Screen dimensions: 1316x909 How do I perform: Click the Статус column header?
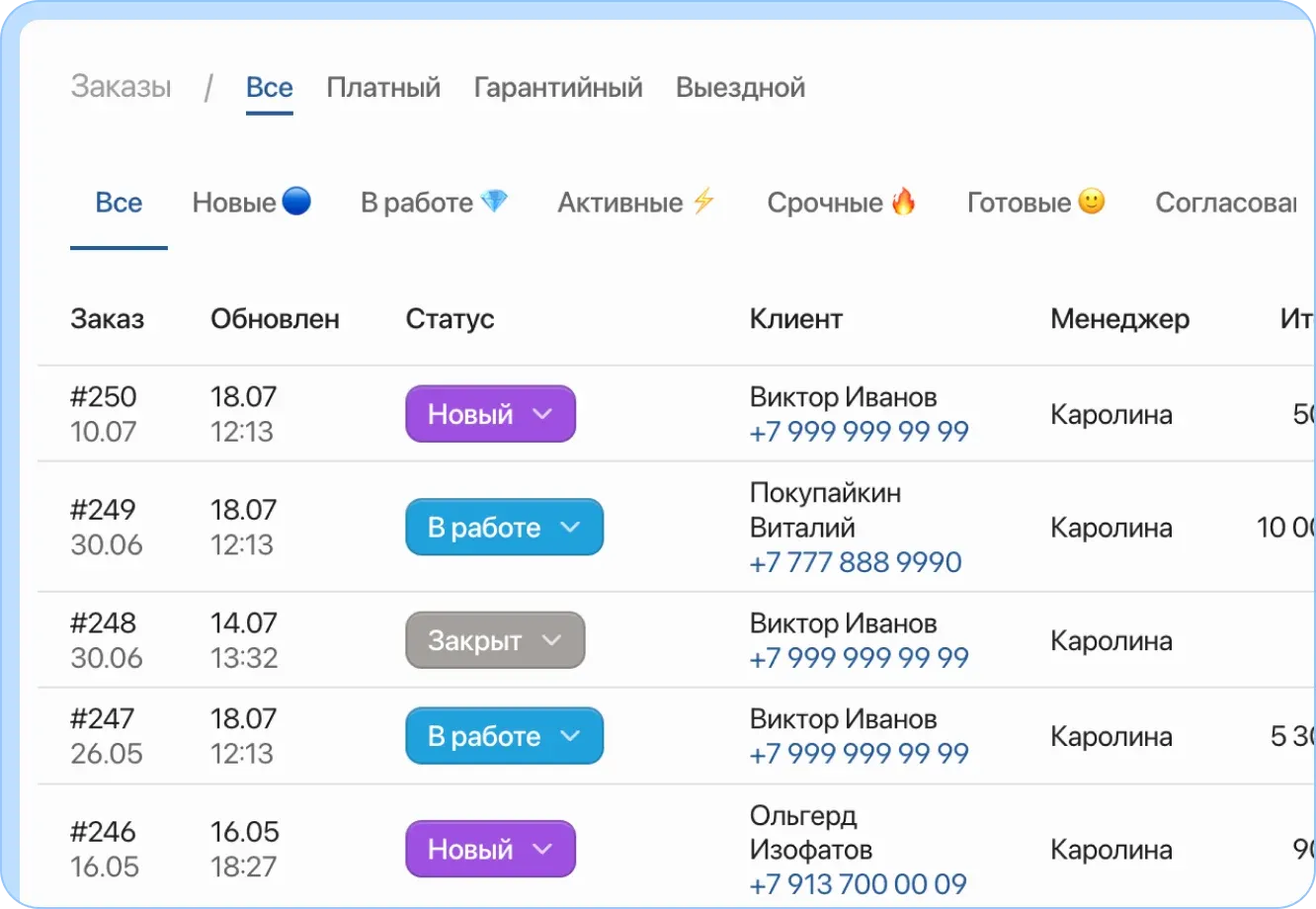[x=450, y=318]
